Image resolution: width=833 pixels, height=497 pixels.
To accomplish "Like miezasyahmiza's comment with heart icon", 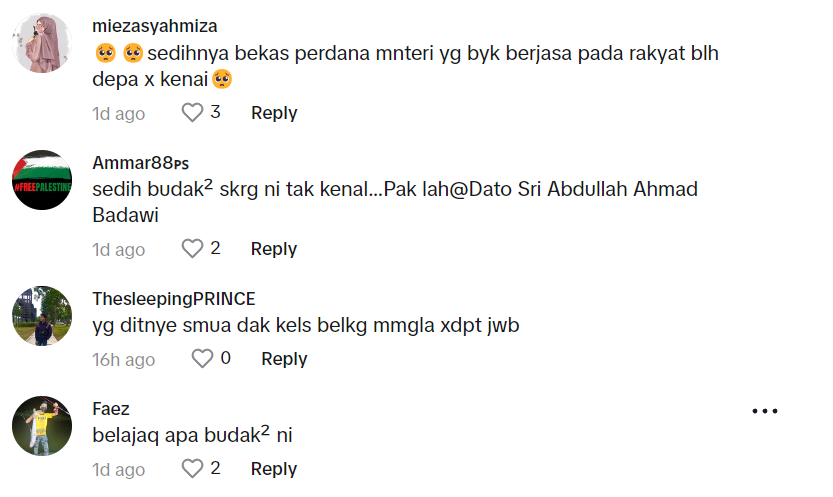I will 192,113.
